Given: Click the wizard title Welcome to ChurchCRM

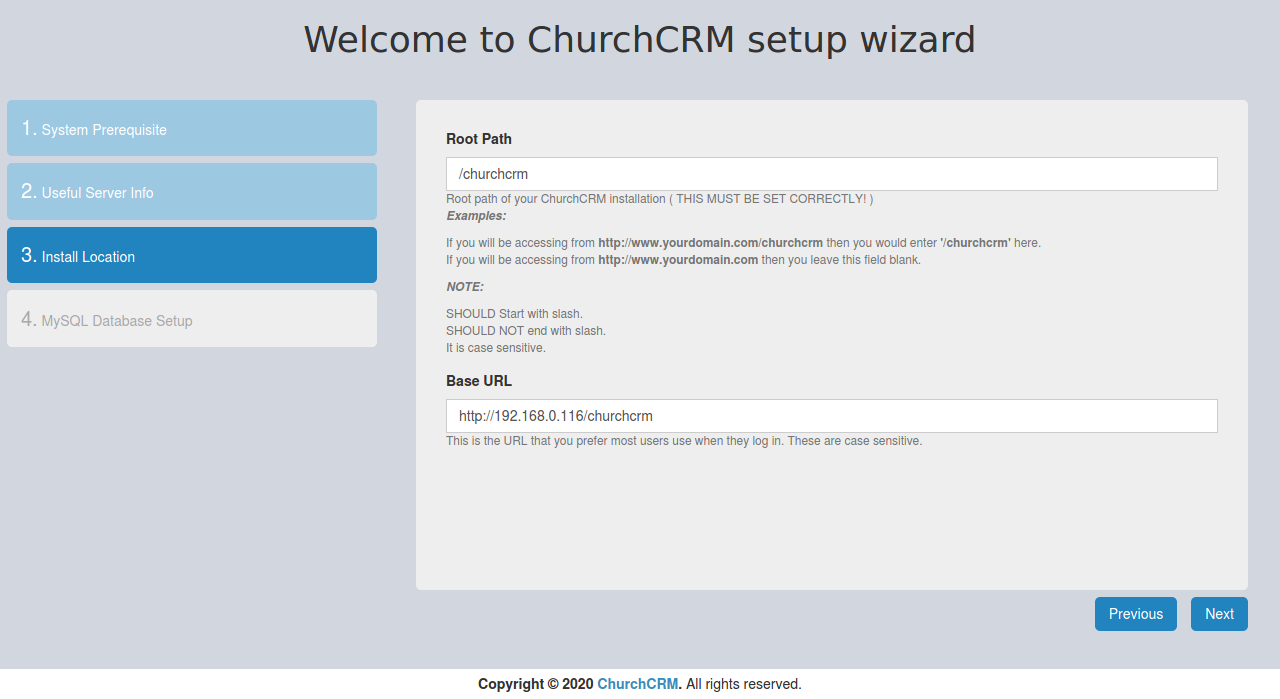Looking at the screenshot, I should coord(640,40).
